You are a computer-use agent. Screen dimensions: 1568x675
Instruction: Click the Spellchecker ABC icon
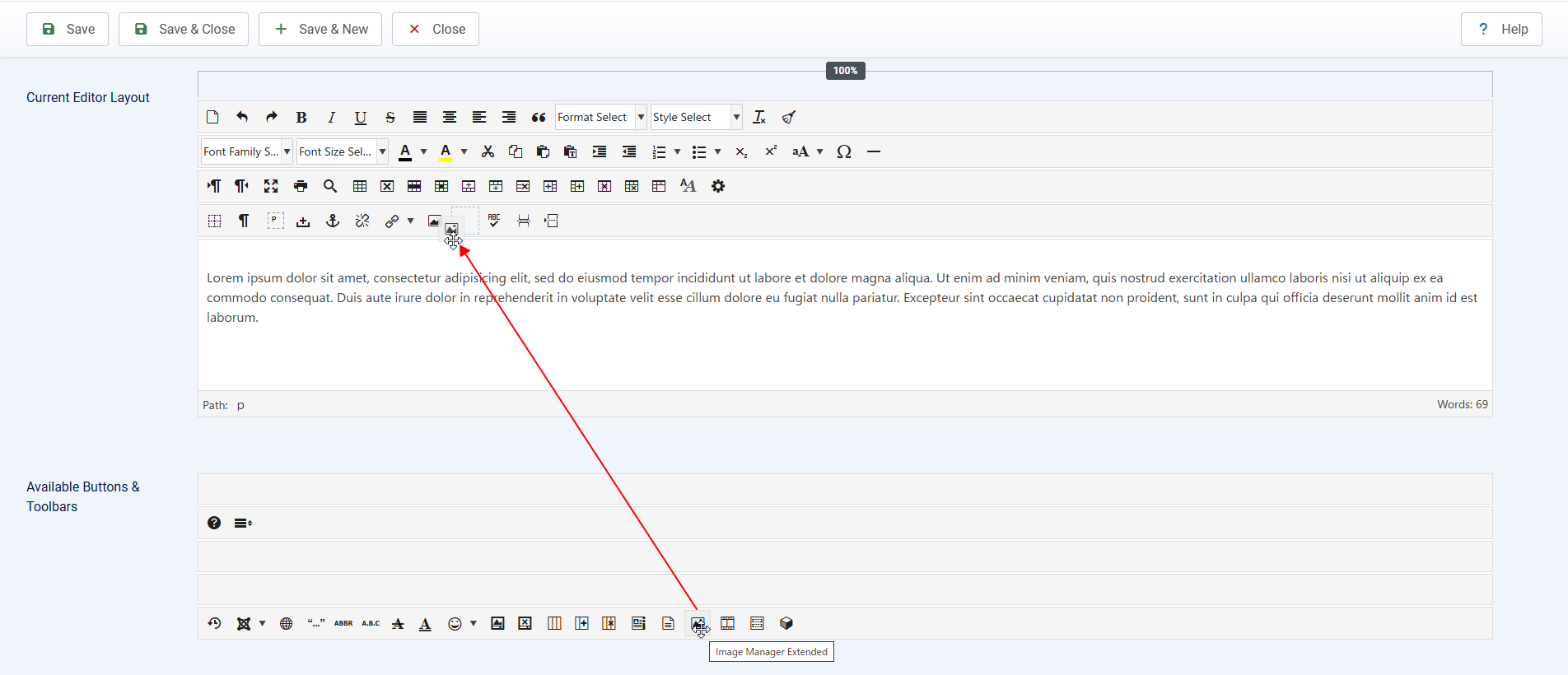(494, 221)
